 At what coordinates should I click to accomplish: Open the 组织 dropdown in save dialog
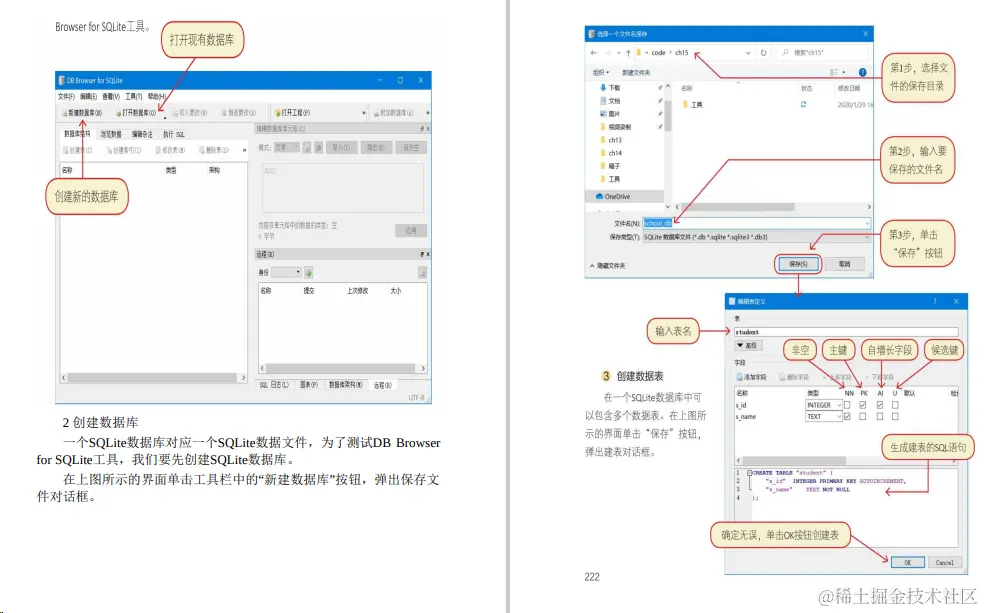coord(601,73)
